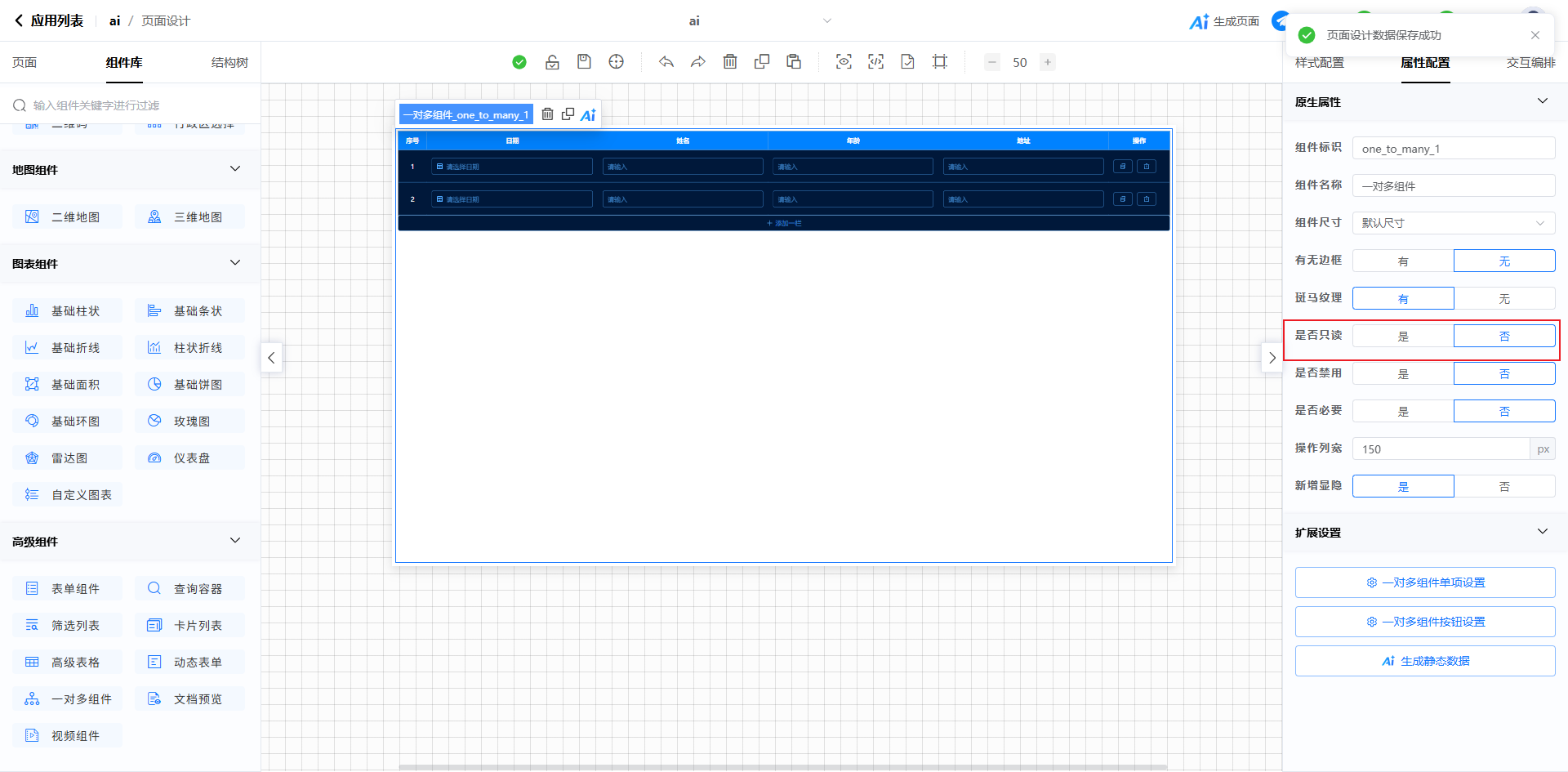This screenshot has height=772, width=1568.
Task: Collapse the 图表组件 section
Action: [235, 263]
